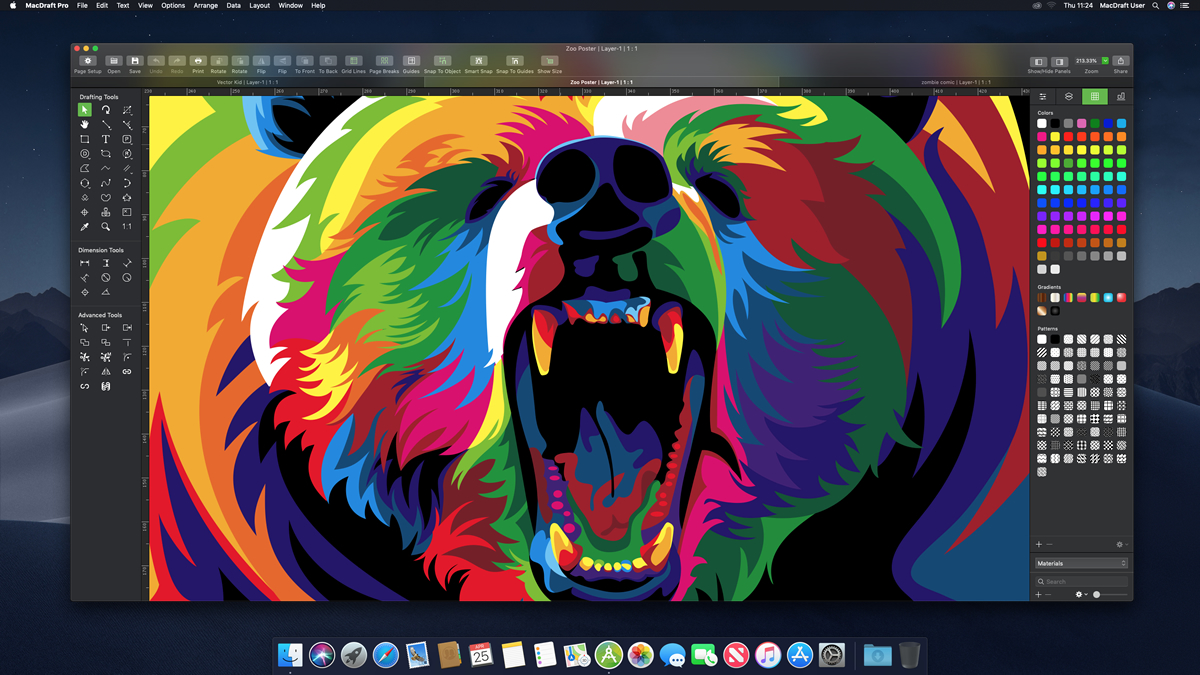Select the Hand pan tool
The image size is (1200, 675).
tap(85, 124)
